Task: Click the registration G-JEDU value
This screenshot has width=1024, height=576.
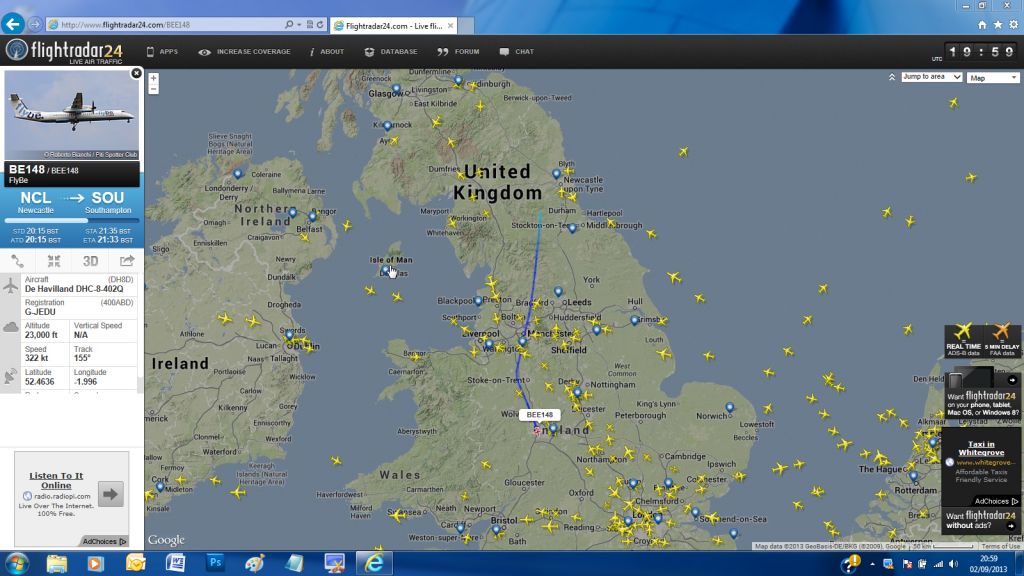Action: 40,312
